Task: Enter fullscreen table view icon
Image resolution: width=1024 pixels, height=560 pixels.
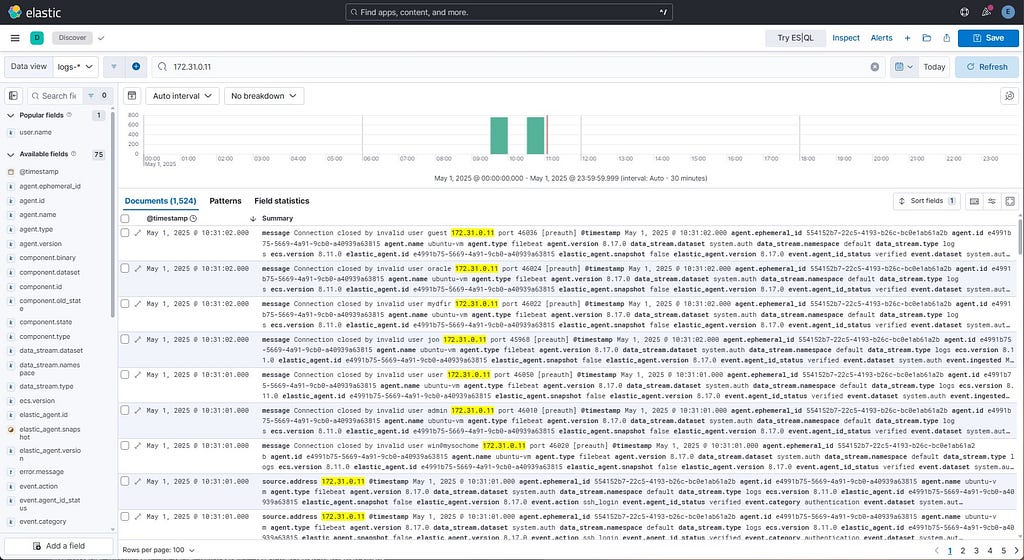Action: 1010,201
